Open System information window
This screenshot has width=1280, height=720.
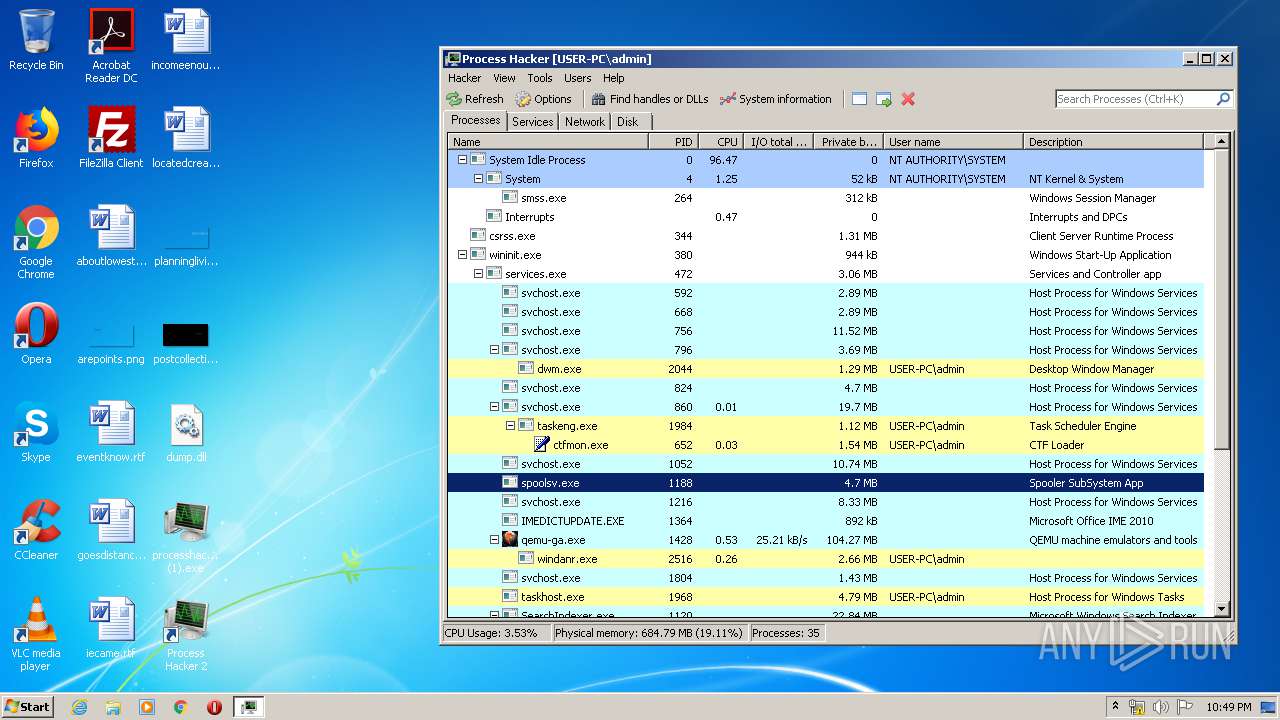click(776, 99)
